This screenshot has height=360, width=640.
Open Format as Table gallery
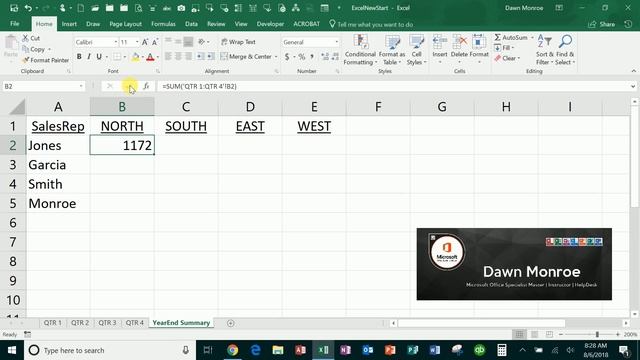tap(391, 50)
